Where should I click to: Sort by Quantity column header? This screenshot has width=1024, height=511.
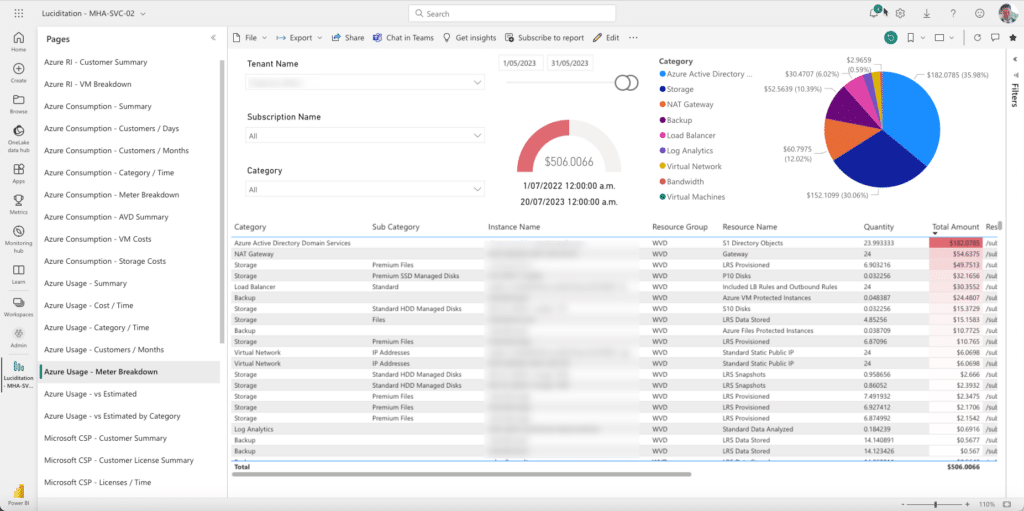[878, 227]
